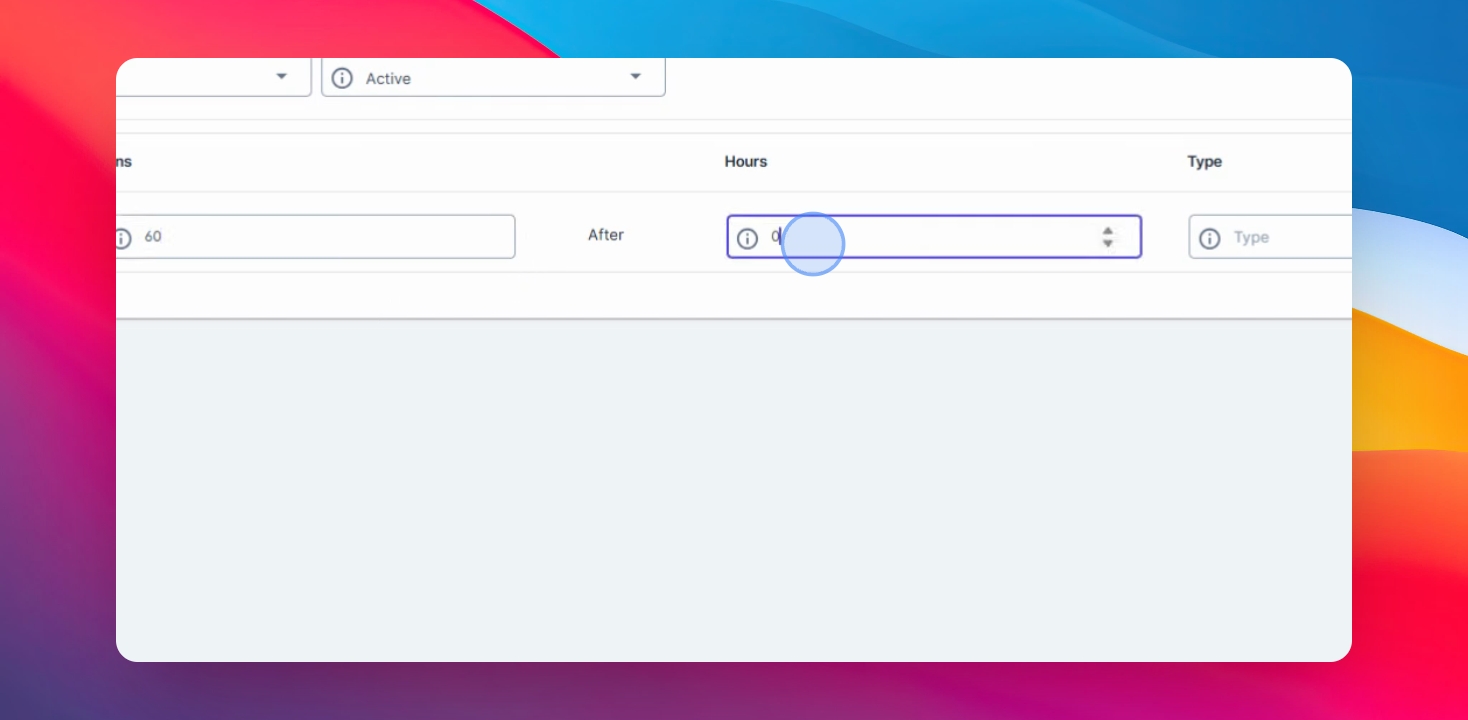Viewport: 1468px width, 720px height.
Task: Click the info icon in the 60 field
Action: coord(122,238)
